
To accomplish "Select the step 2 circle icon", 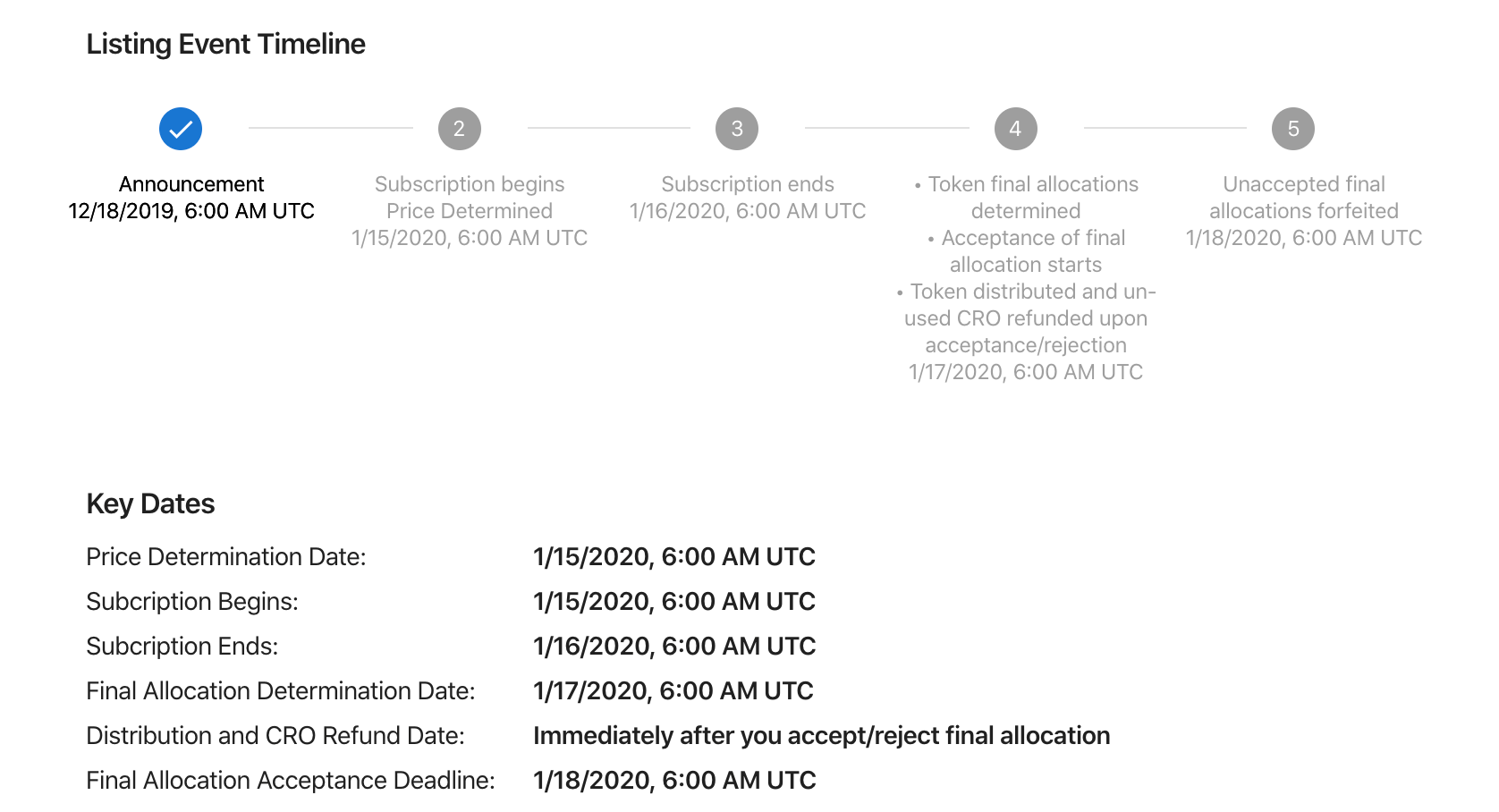I will coord(460,129).
